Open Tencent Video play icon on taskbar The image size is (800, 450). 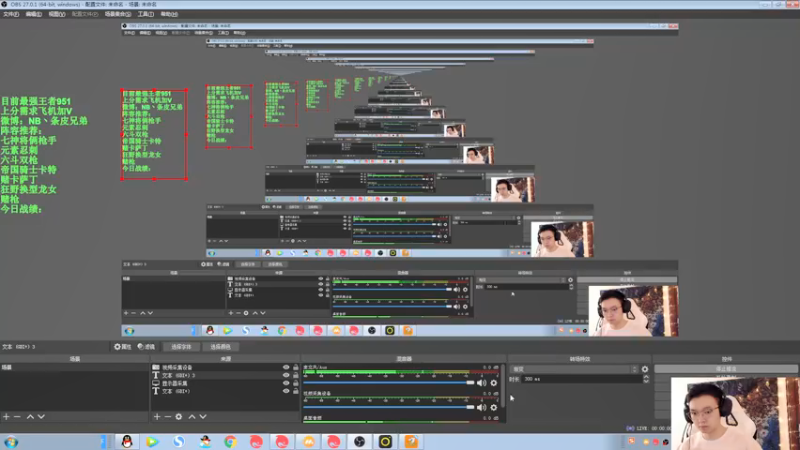[152, 442]
